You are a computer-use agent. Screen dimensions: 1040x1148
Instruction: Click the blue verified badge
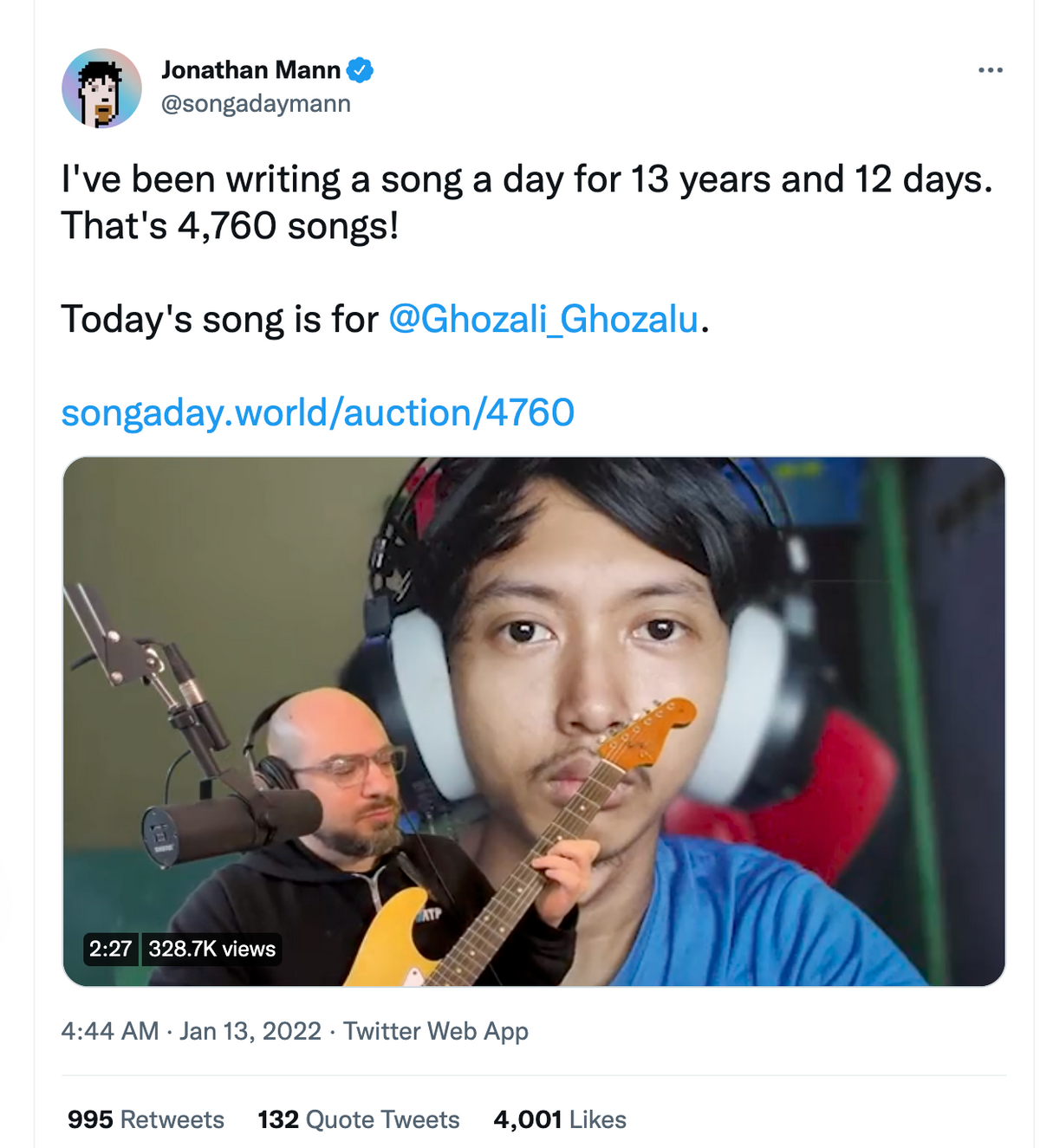click(x=360, y=70)
